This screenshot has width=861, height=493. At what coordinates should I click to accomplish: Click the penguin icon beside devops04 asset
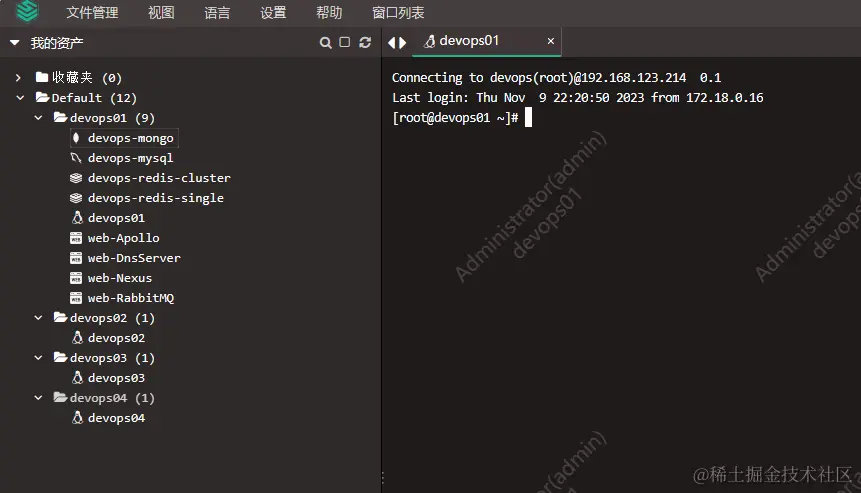pyautogui.click(x=77, y=418)
